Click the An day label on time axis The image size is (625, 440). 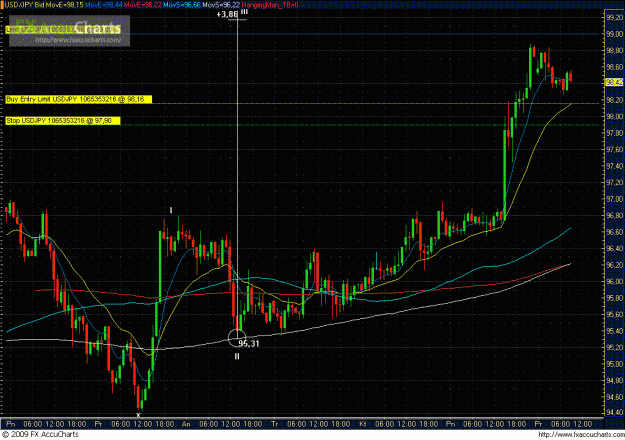(x=186, y=424)
